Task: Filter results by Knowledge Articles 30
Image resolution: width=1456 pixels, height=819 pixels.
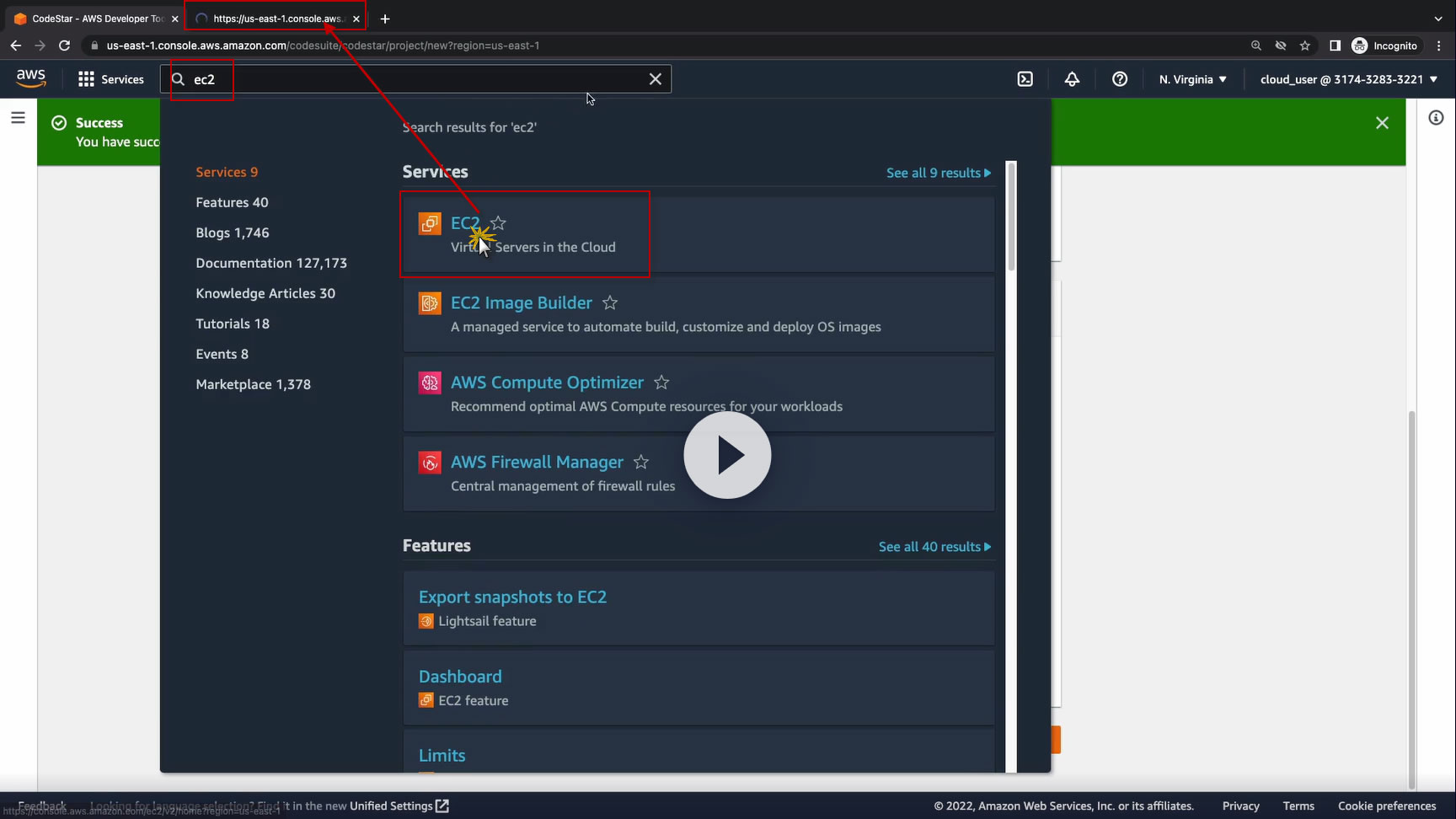Action: coord(265,293)
